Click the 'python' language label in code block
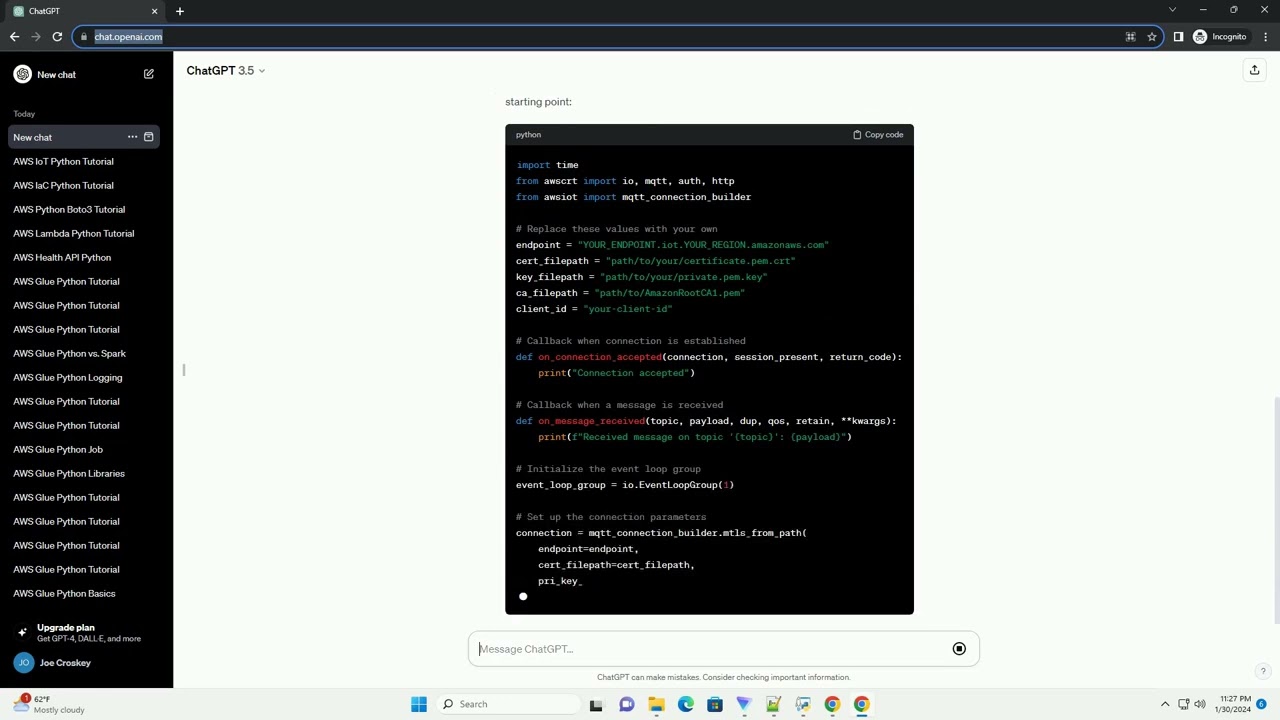This screenshot has width=1280, height=720. coord(528,134)
